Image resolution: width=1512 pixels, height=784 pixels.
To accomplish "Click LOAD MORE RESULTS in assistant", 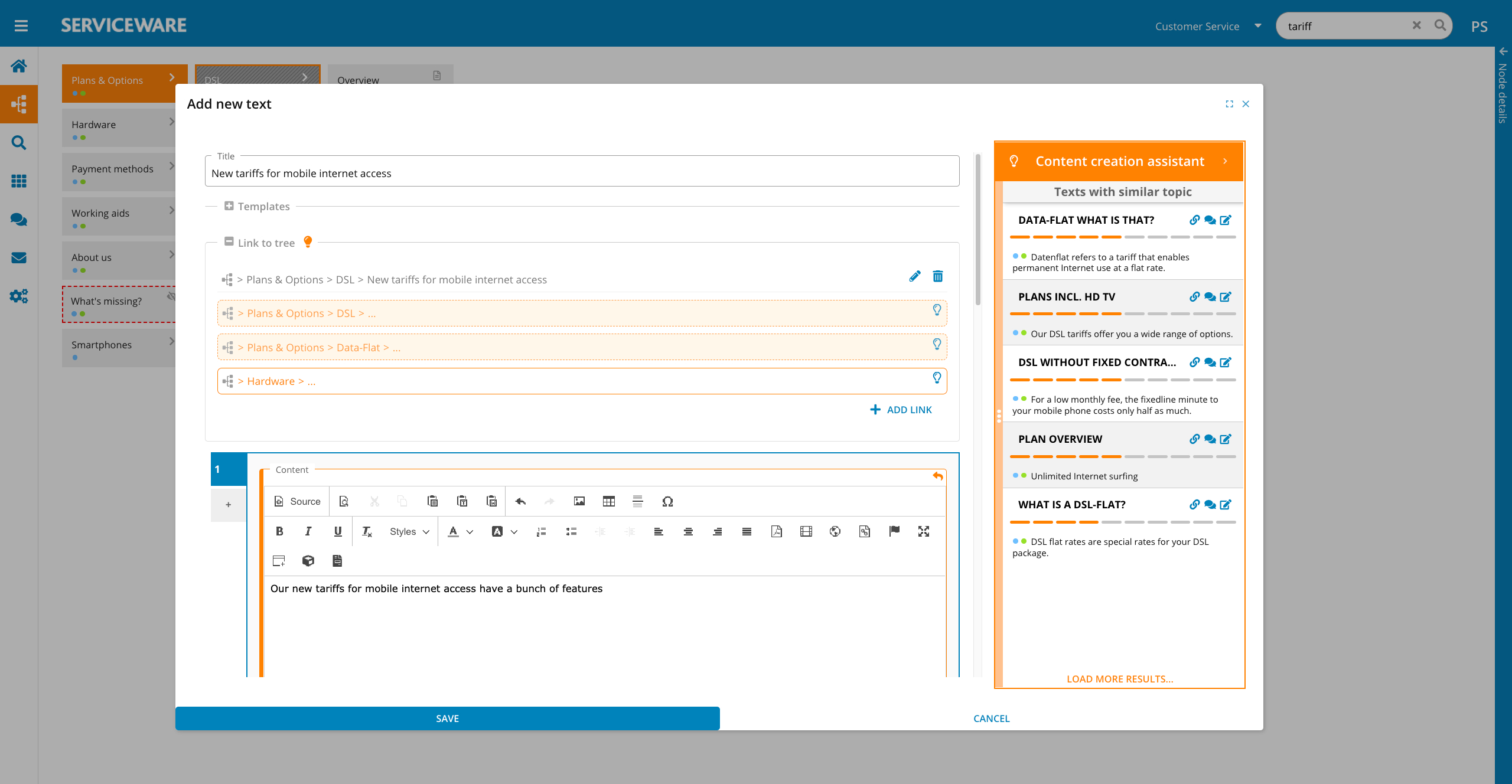I will [x=1119, y=679].
